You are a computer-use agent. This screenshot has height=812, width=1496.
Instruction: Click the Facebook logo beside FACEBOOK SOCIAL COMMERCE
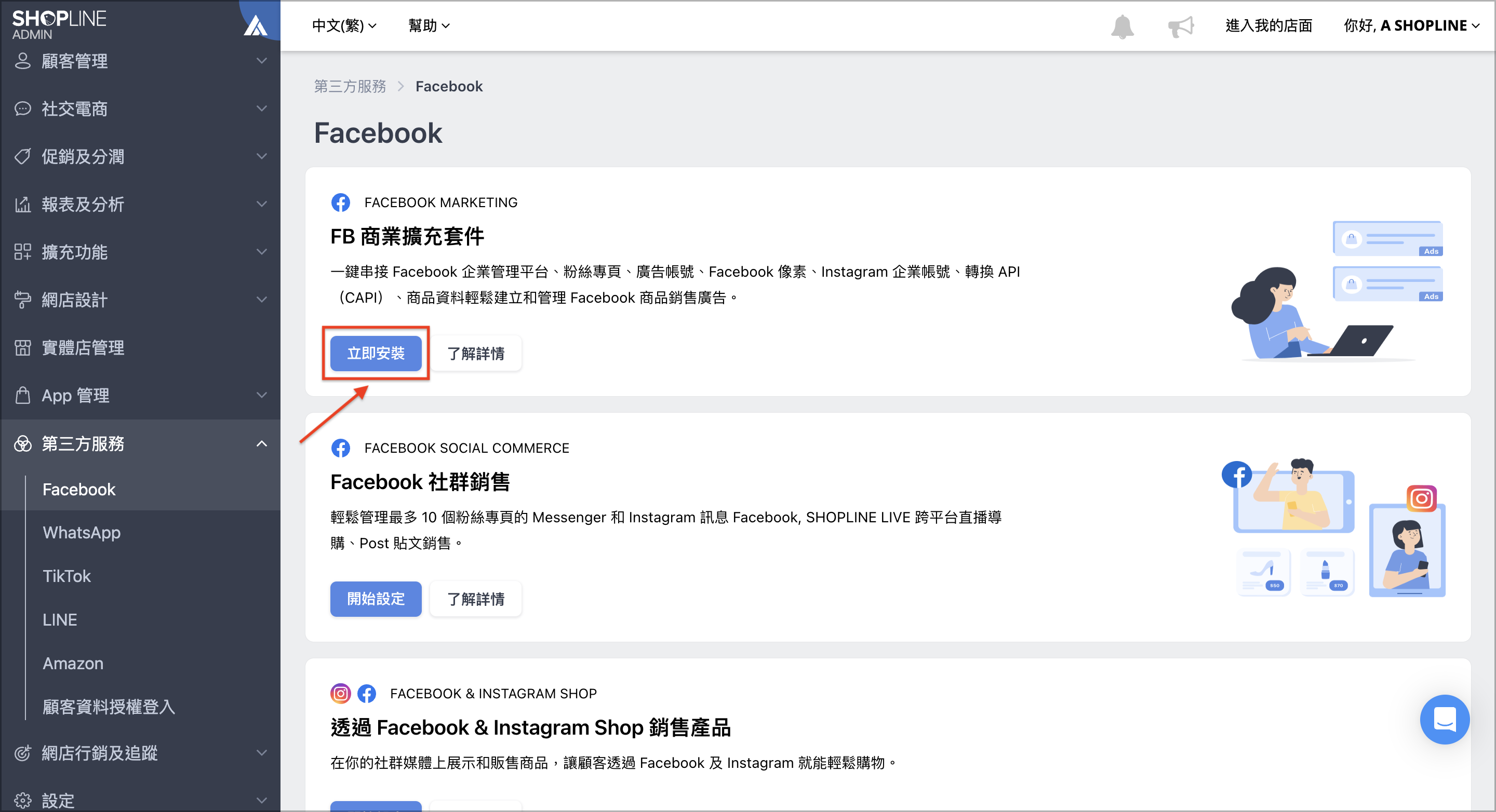point(341,448)
